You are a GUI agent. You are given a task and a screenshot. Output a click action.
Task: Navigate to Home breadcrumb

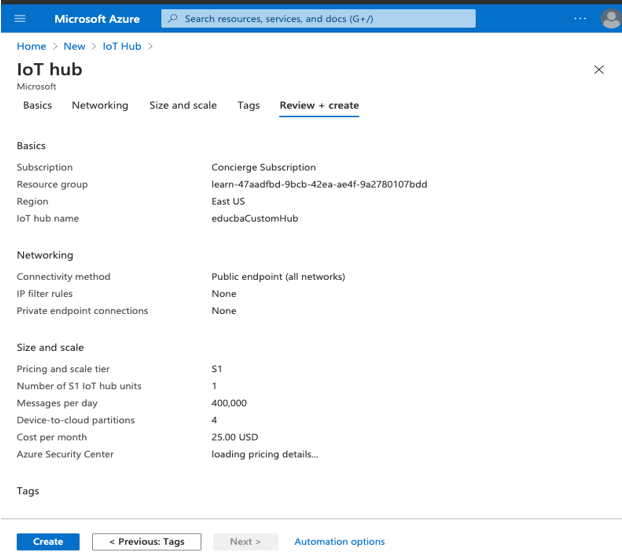31,46
